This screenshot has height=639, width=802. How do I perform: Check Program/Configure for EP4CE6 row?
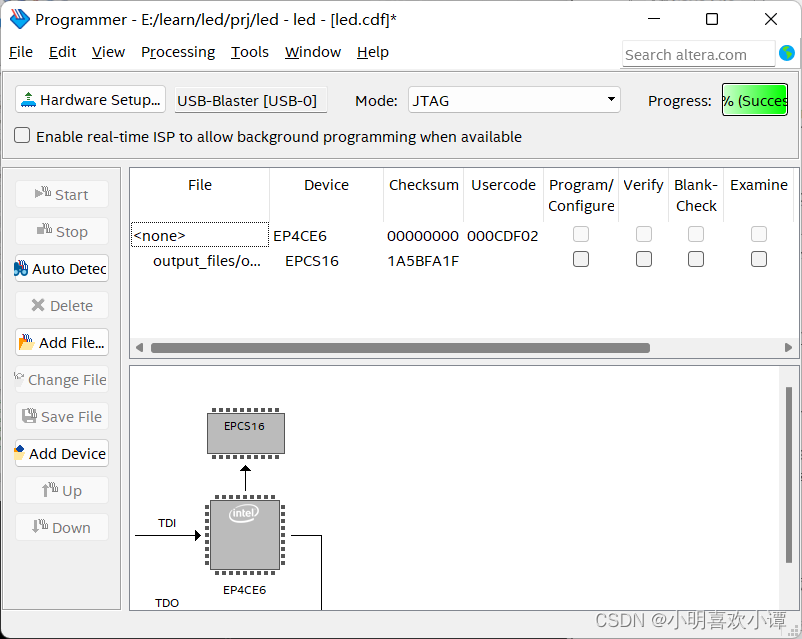581,234
